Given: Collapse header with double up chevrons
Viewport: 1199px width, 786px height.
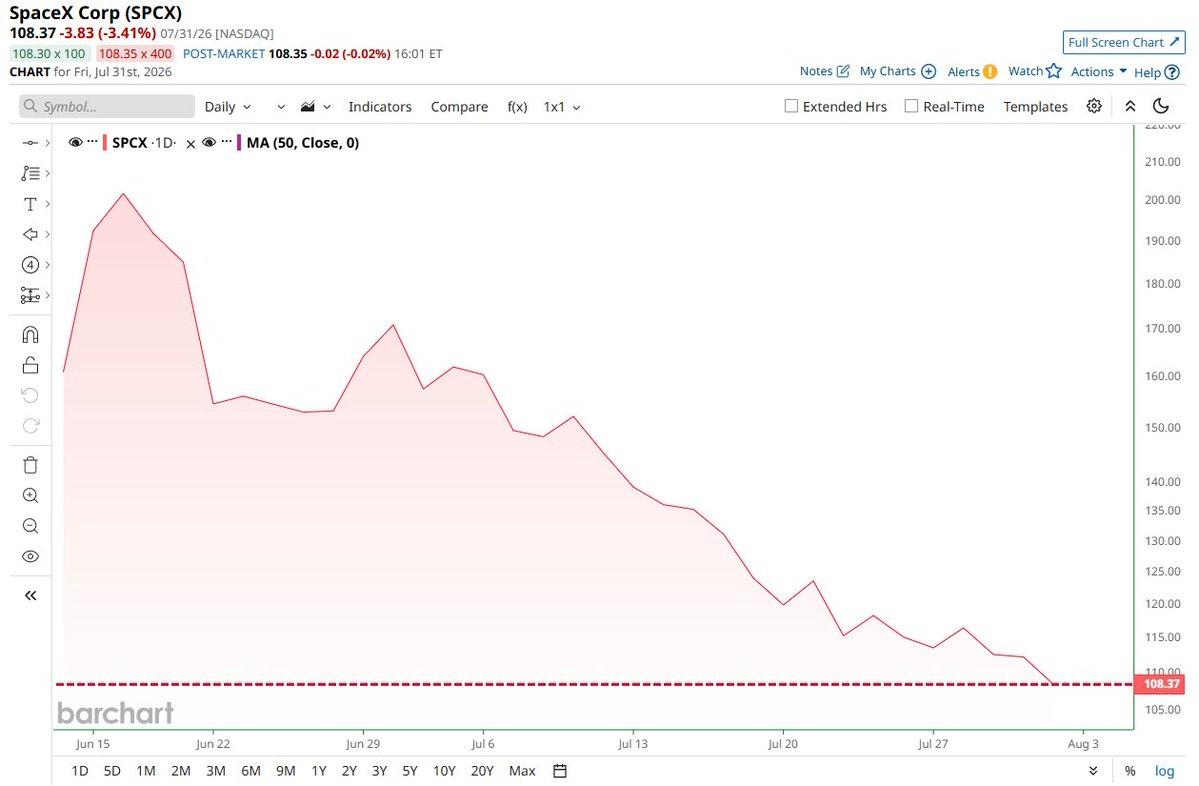Looking at the screenshot, I should 1130,106.
